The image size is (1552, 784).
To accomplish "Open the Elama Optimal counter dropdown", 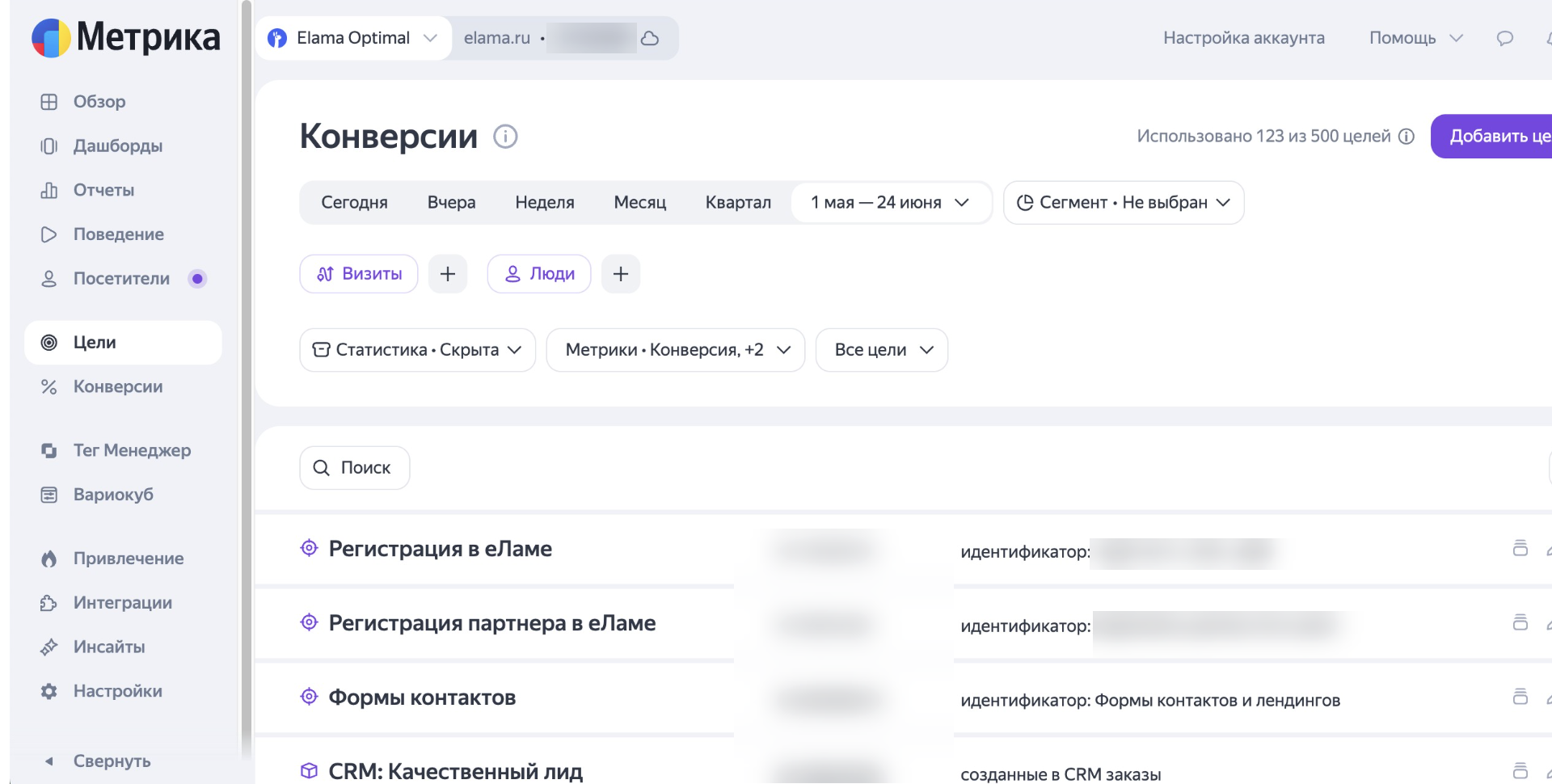I will click(353, 38).
